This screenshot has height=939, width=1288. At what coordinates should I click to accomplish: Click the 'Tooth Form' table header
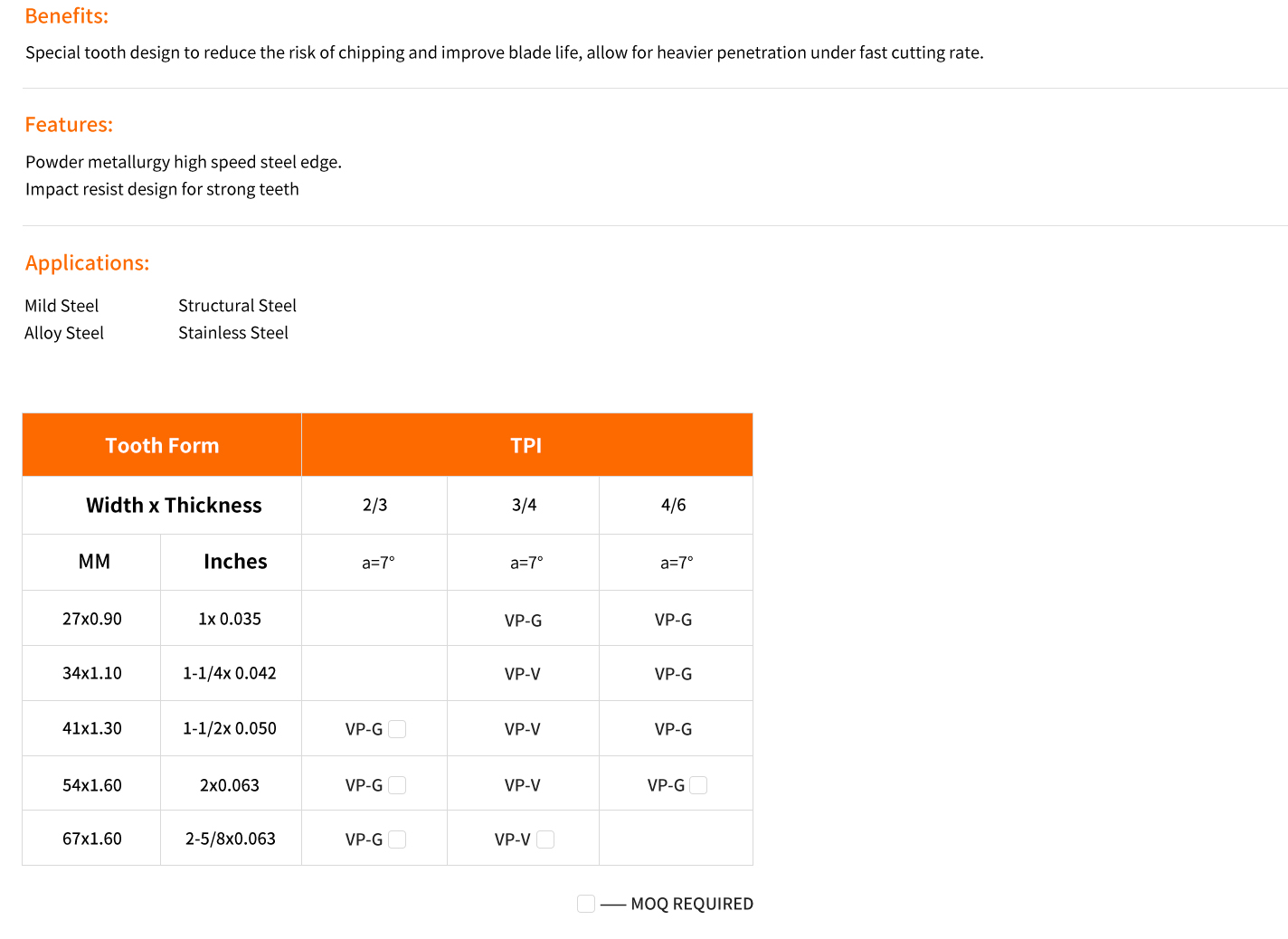[162, 445]
